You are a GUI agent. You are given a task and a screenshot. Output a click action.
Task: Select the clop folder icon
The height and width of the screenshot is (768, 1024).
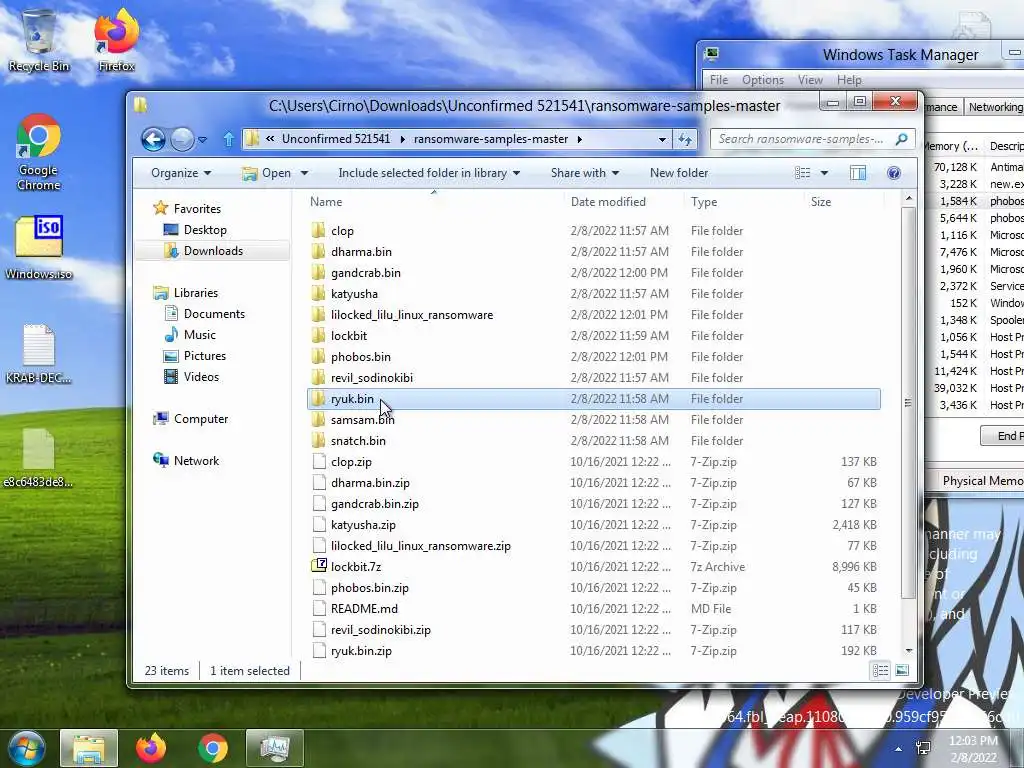(x=318, y=231)
